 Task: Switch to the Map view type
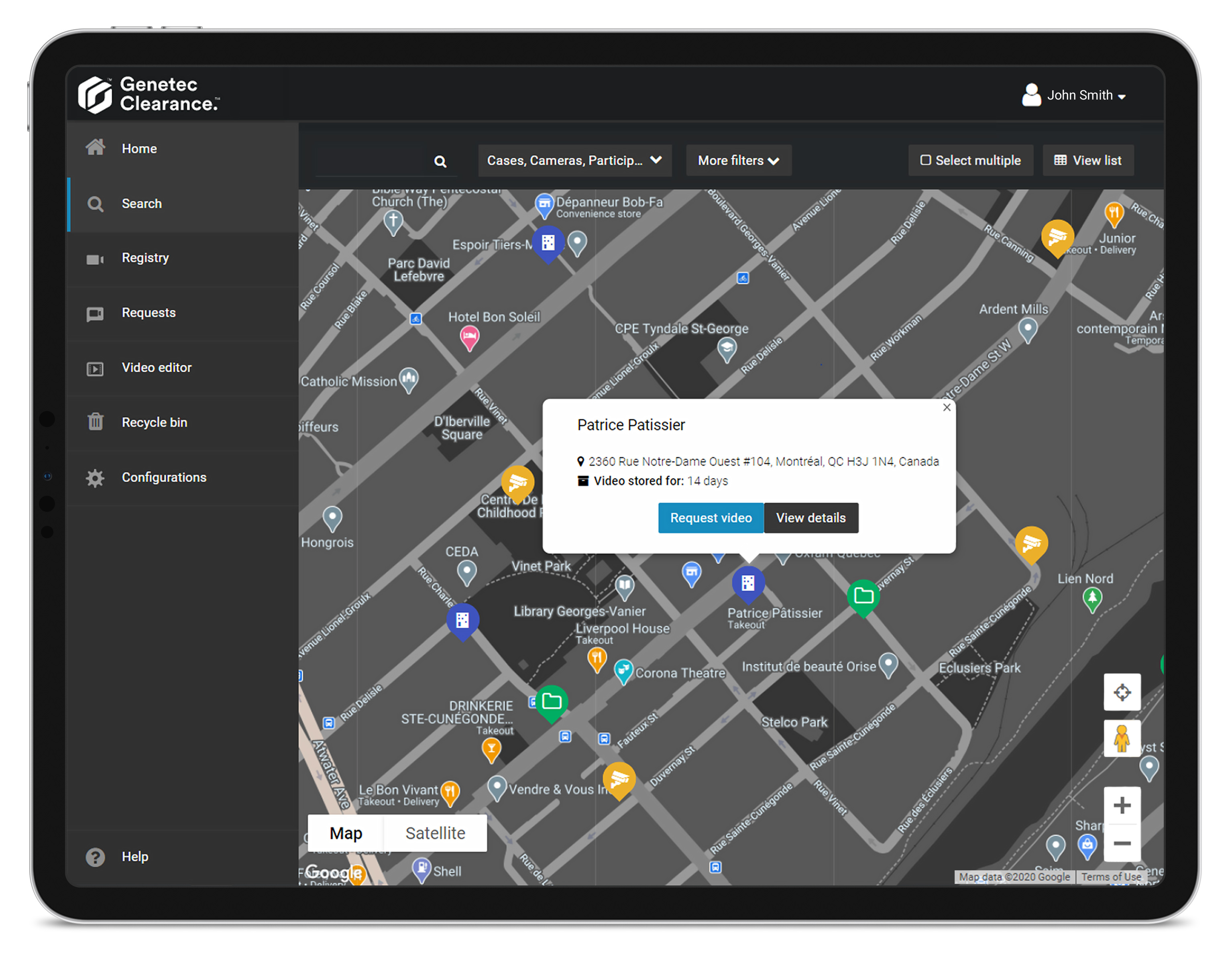click(346, 833)
